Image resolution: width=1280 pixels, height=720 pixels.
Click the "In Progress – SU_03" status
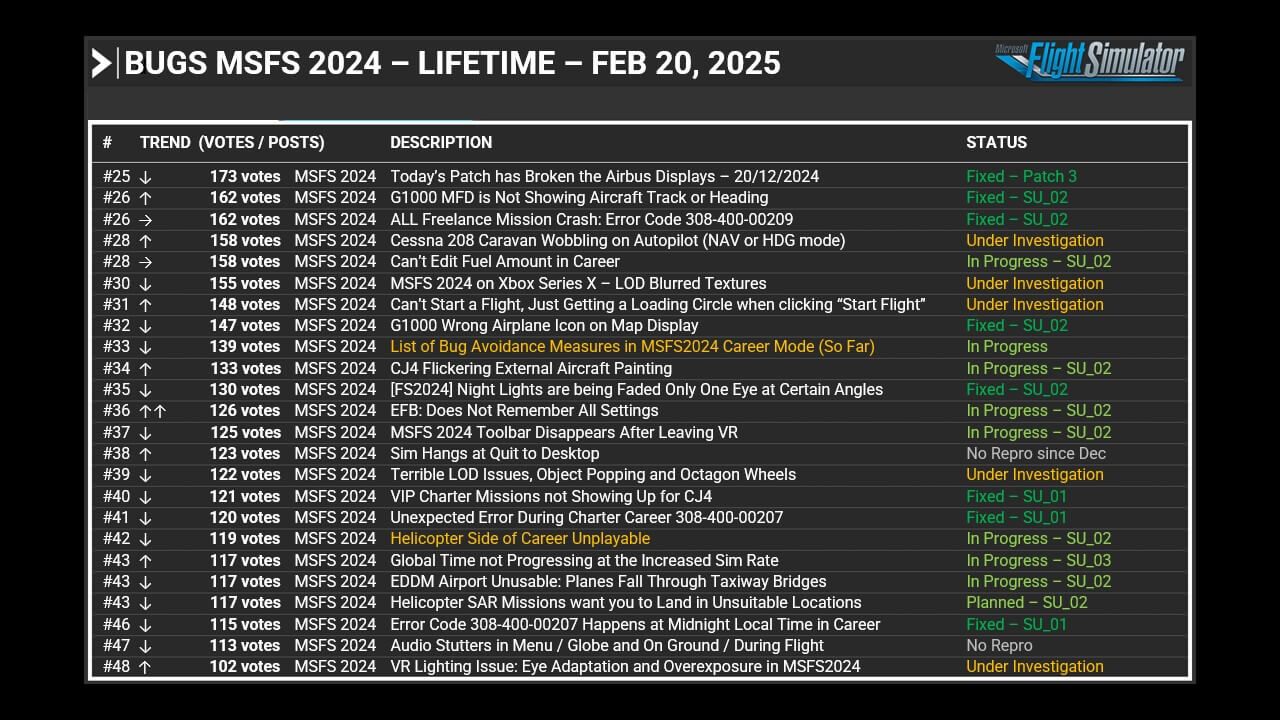pos(1038,561)
